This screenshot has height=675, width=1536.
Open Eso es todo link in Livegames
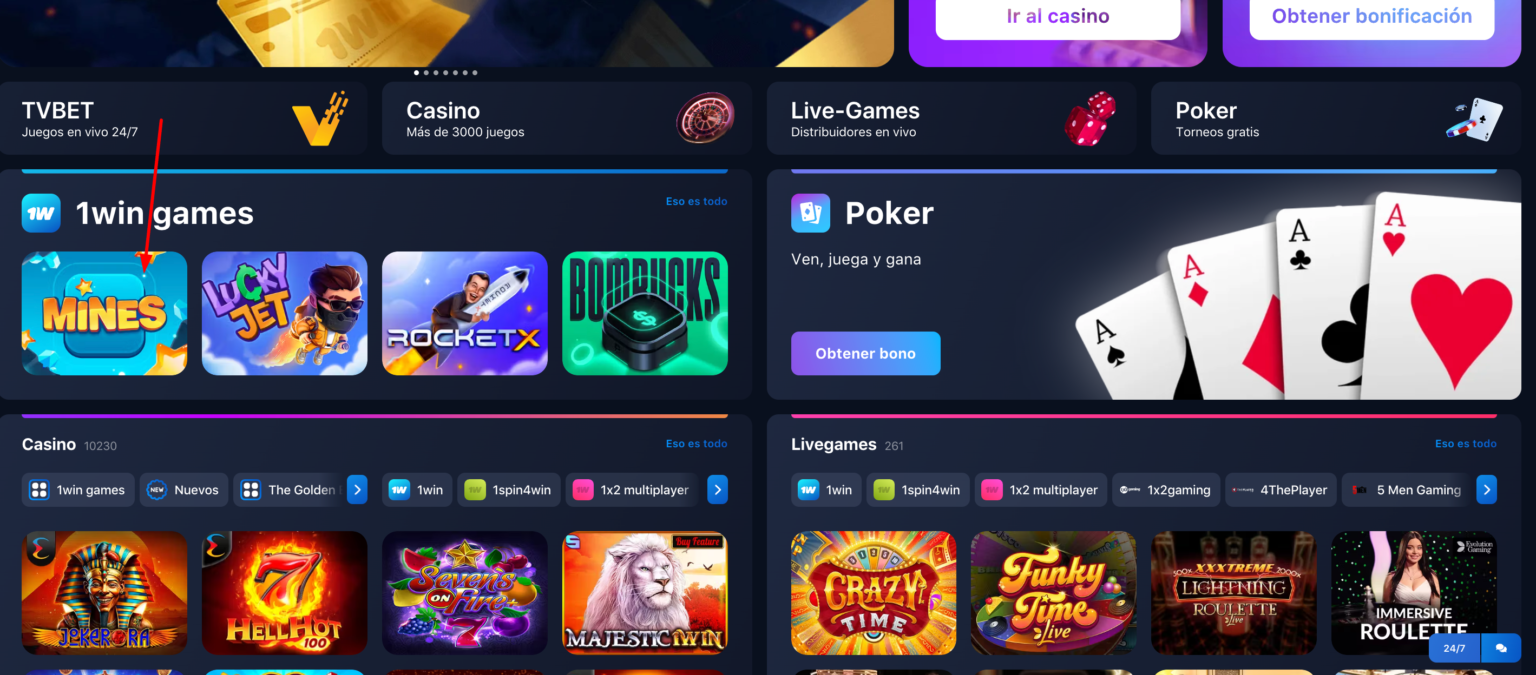tap(1466, 444)
